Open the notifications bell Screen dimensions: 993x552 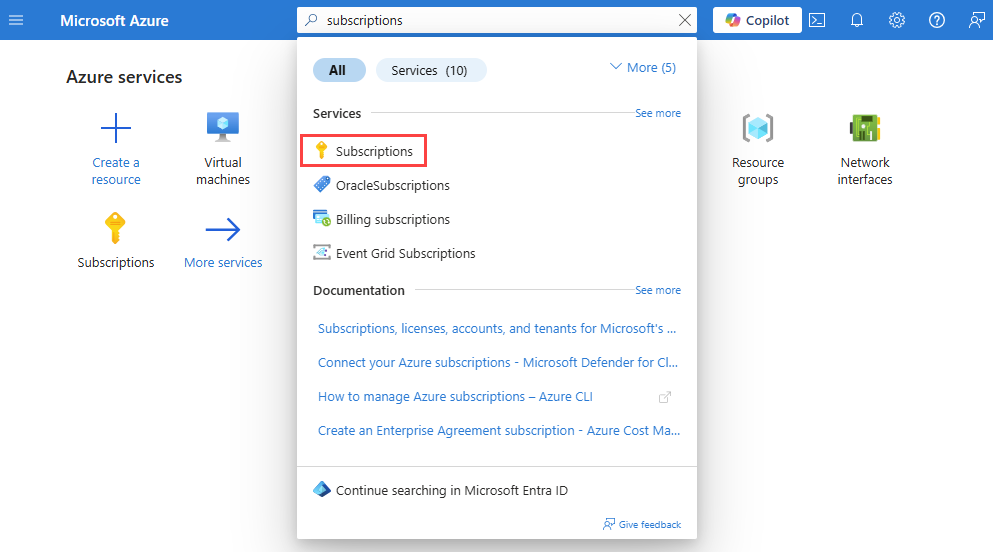[857, 20]
